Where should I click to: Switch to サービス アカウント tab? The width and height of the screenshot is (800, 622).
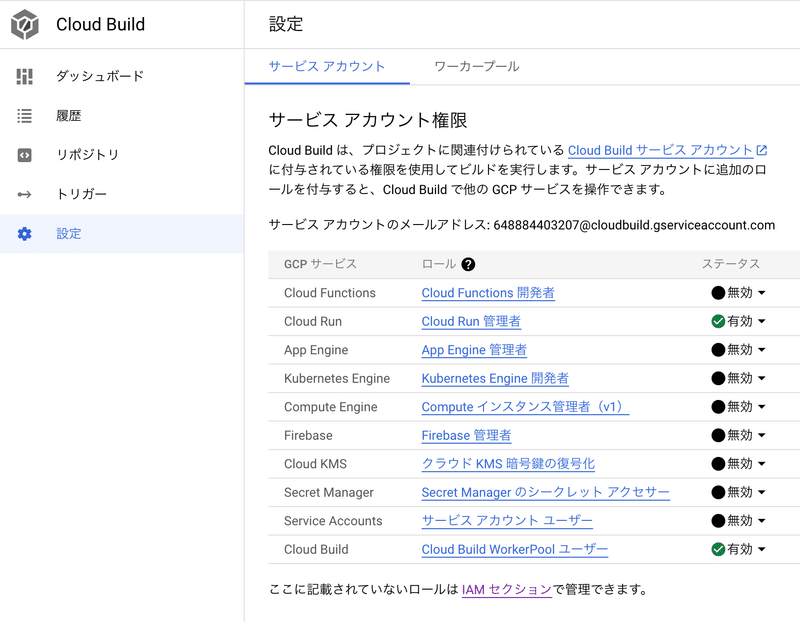(x=327, y=66)
